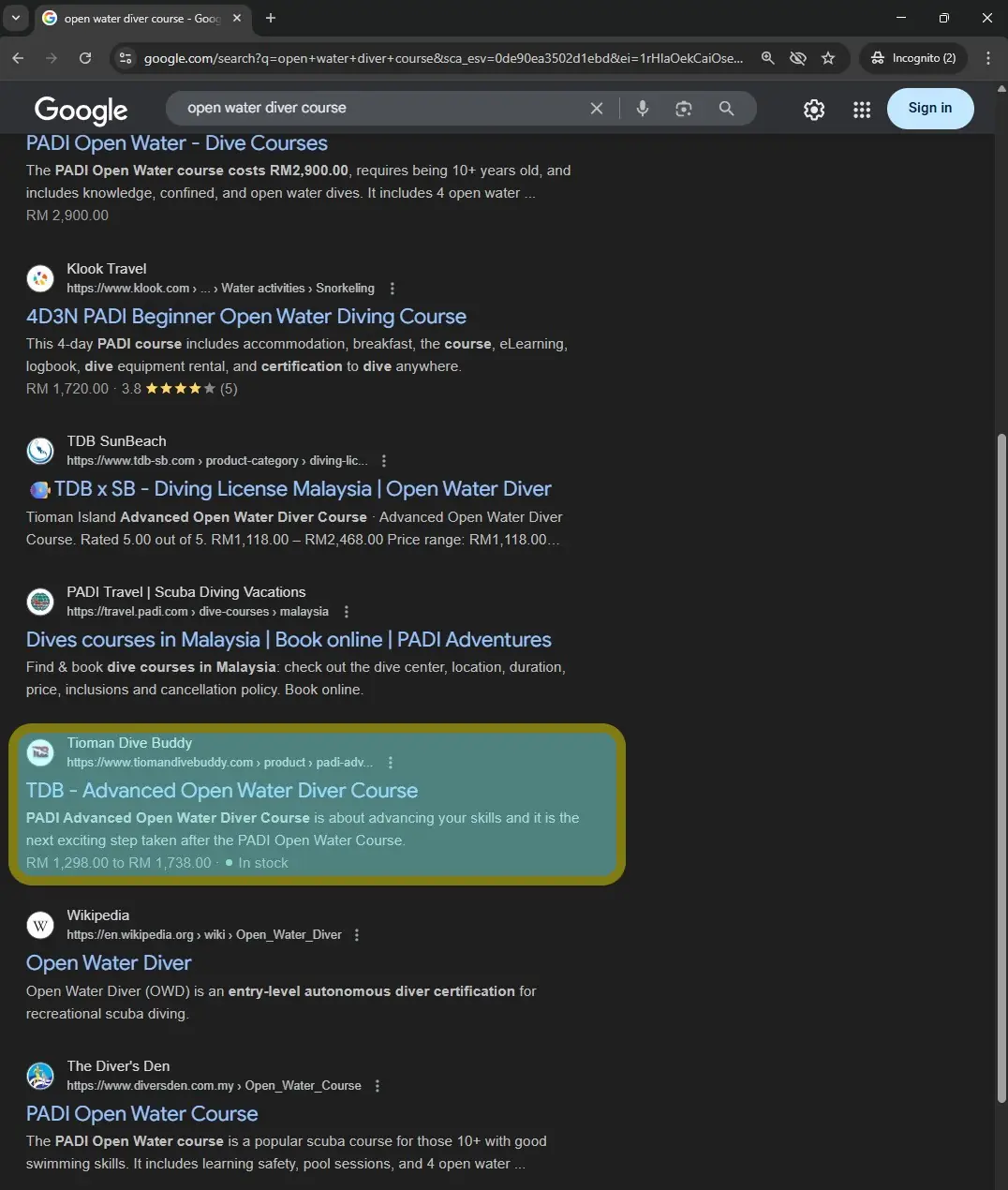This screenshot has height=1190, width=1008.
Task: Minimize the Chrome window
Action: (901, 18)
